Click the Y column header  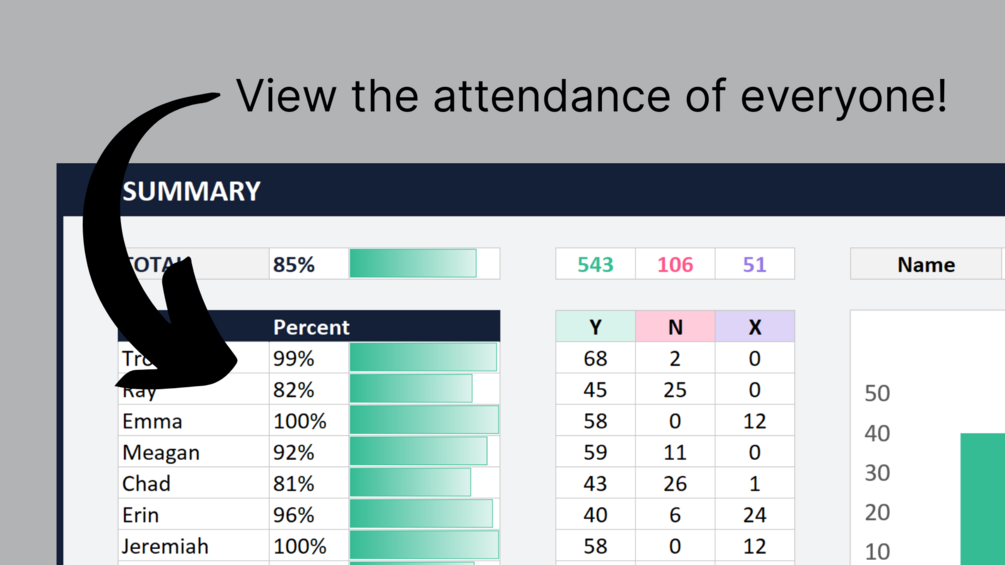tap(595, 327)
